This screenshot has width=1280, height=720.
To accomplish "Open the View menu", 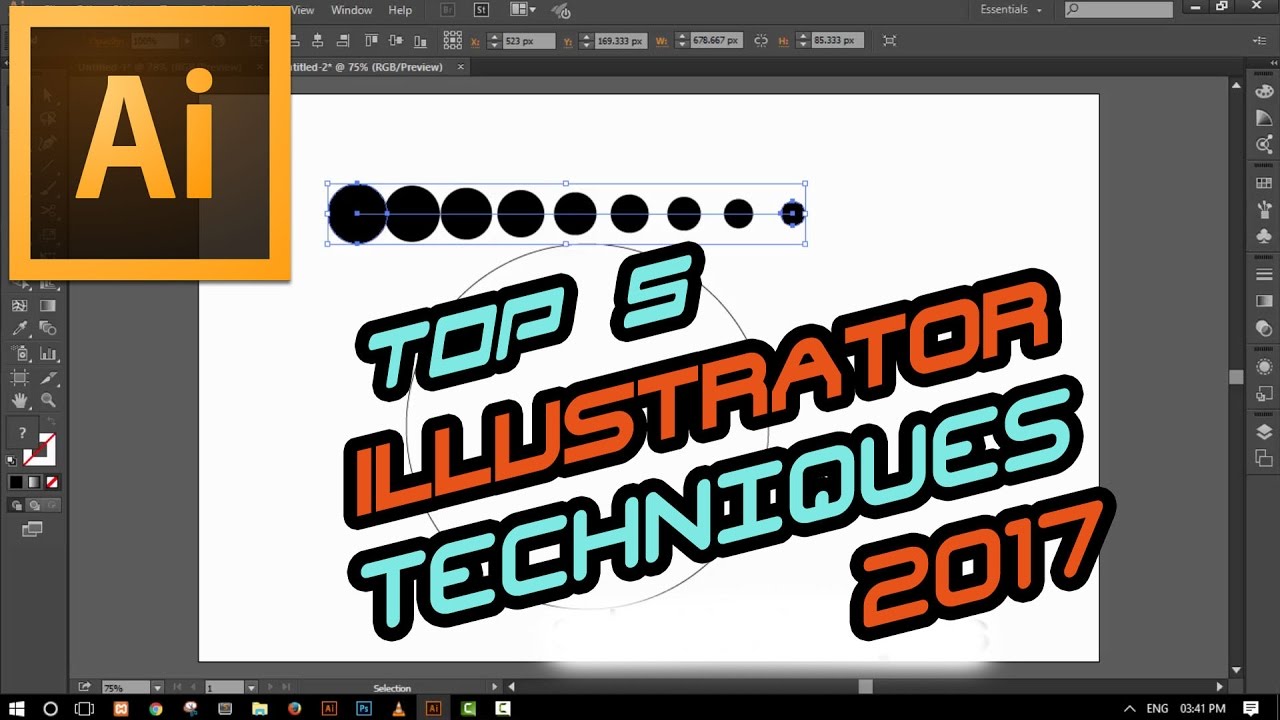I will 302,10.
